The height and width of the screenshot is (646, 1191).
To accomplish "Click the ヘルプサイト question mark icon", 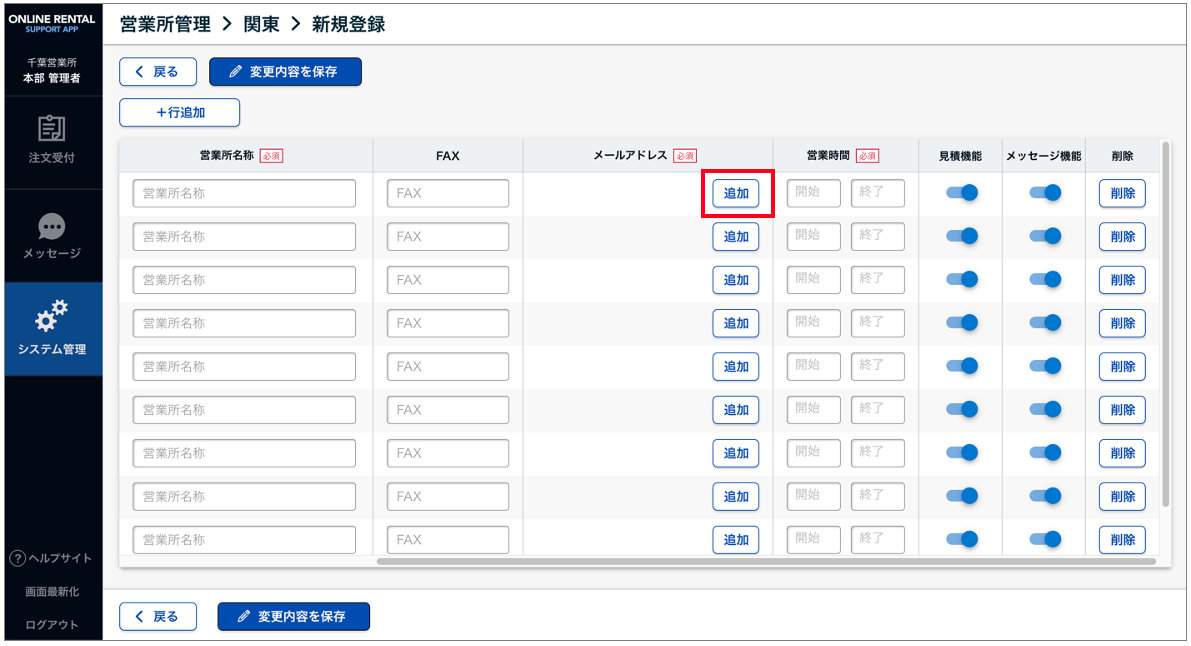I will [x=17, y=558].
